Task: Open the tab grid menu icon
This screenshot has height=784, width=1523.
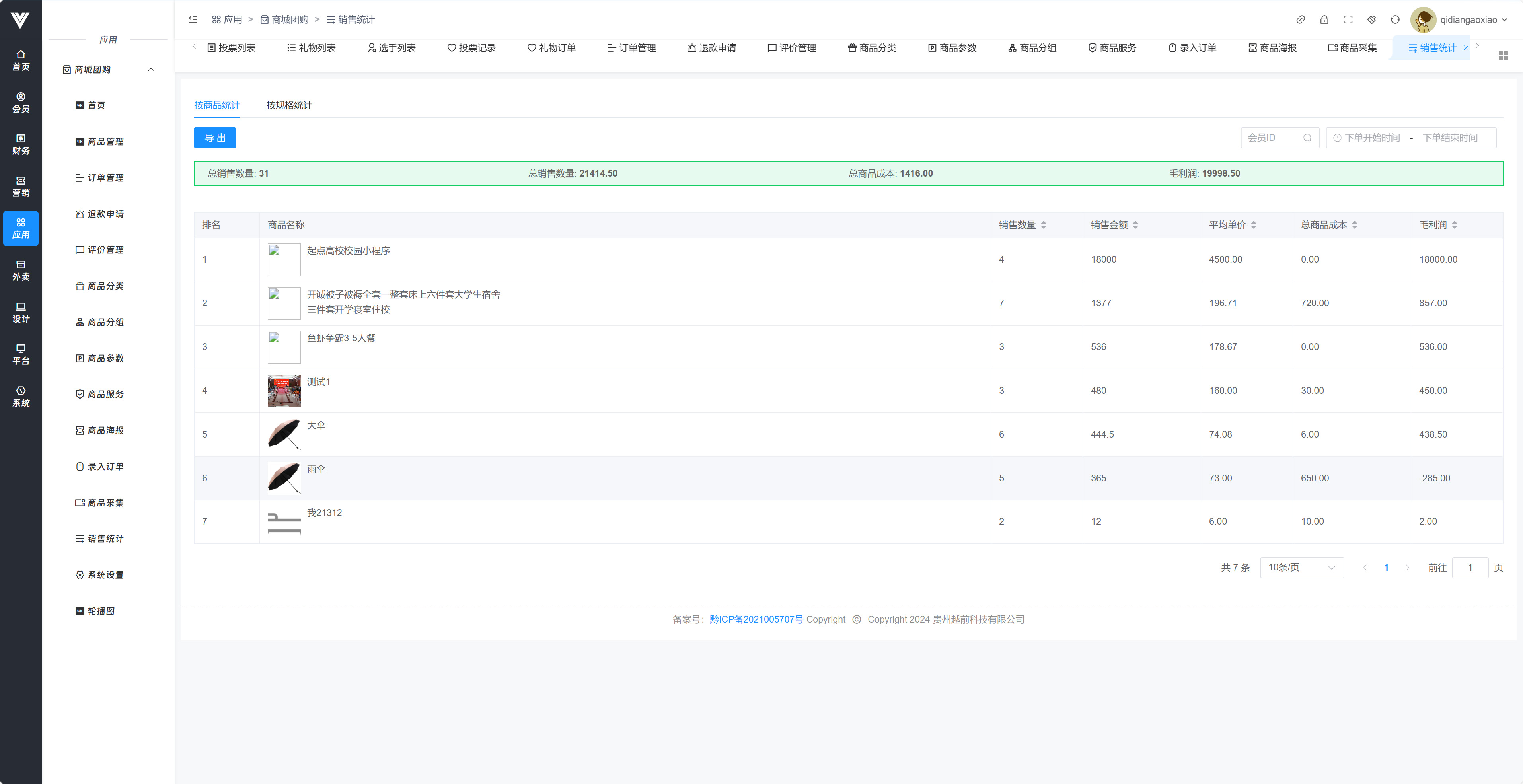Action: (1503, 56)
